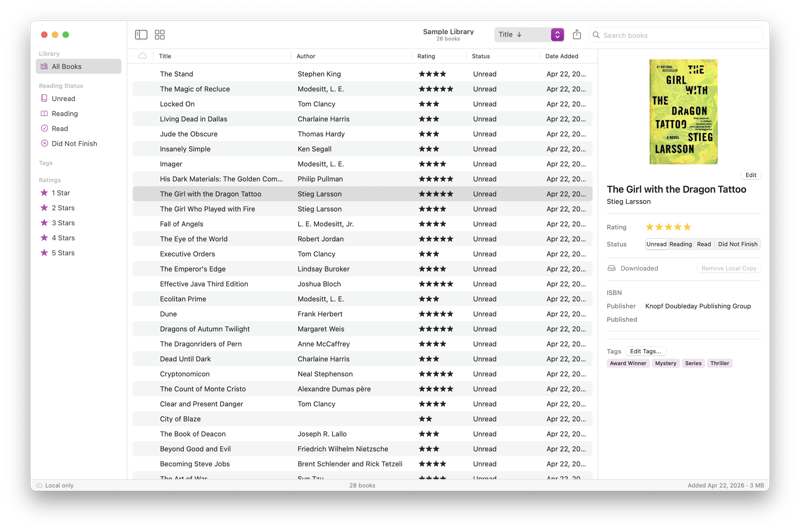Click the 4 Stars rating icon
This screenshot has width=800, height=531.
pyautogui.click(x=44, y=238)
